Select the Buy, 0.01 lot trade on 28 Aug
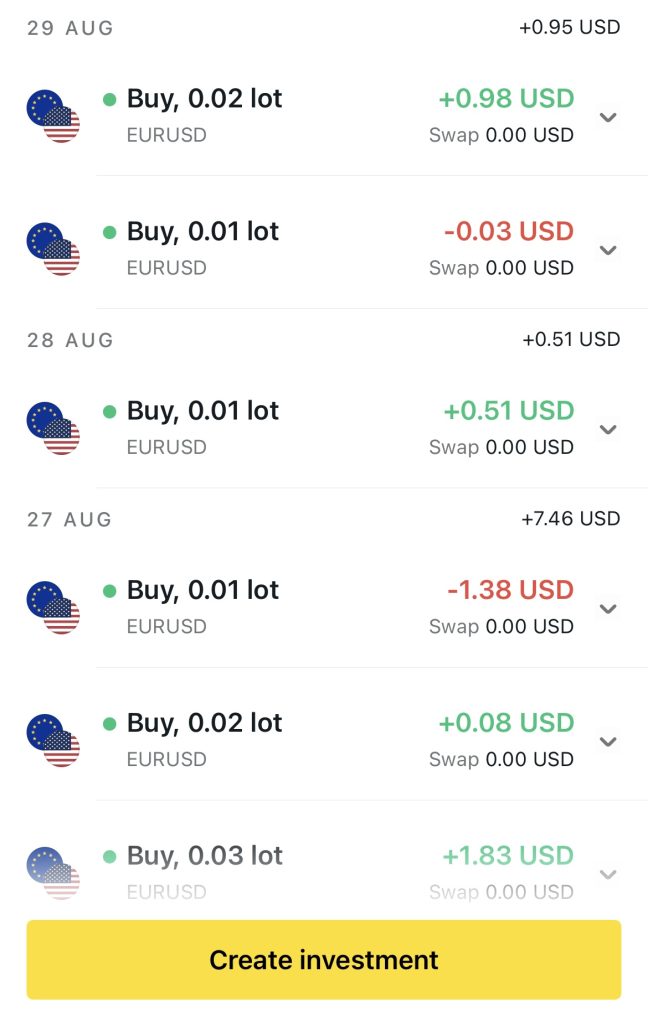Viewport: 648px width, 1024px height. pos(202,411)
